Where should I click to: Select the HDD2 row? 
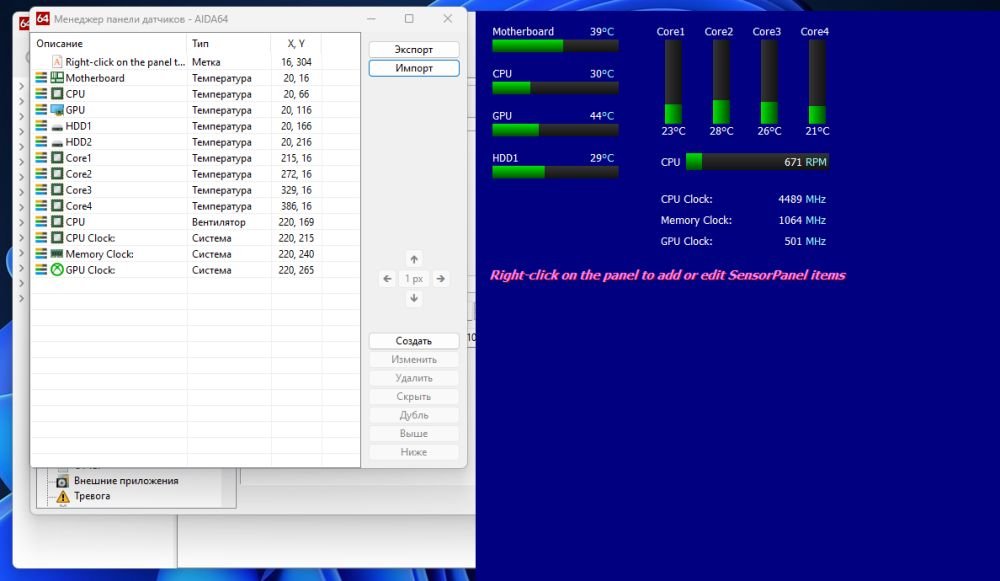click(195, 142)
